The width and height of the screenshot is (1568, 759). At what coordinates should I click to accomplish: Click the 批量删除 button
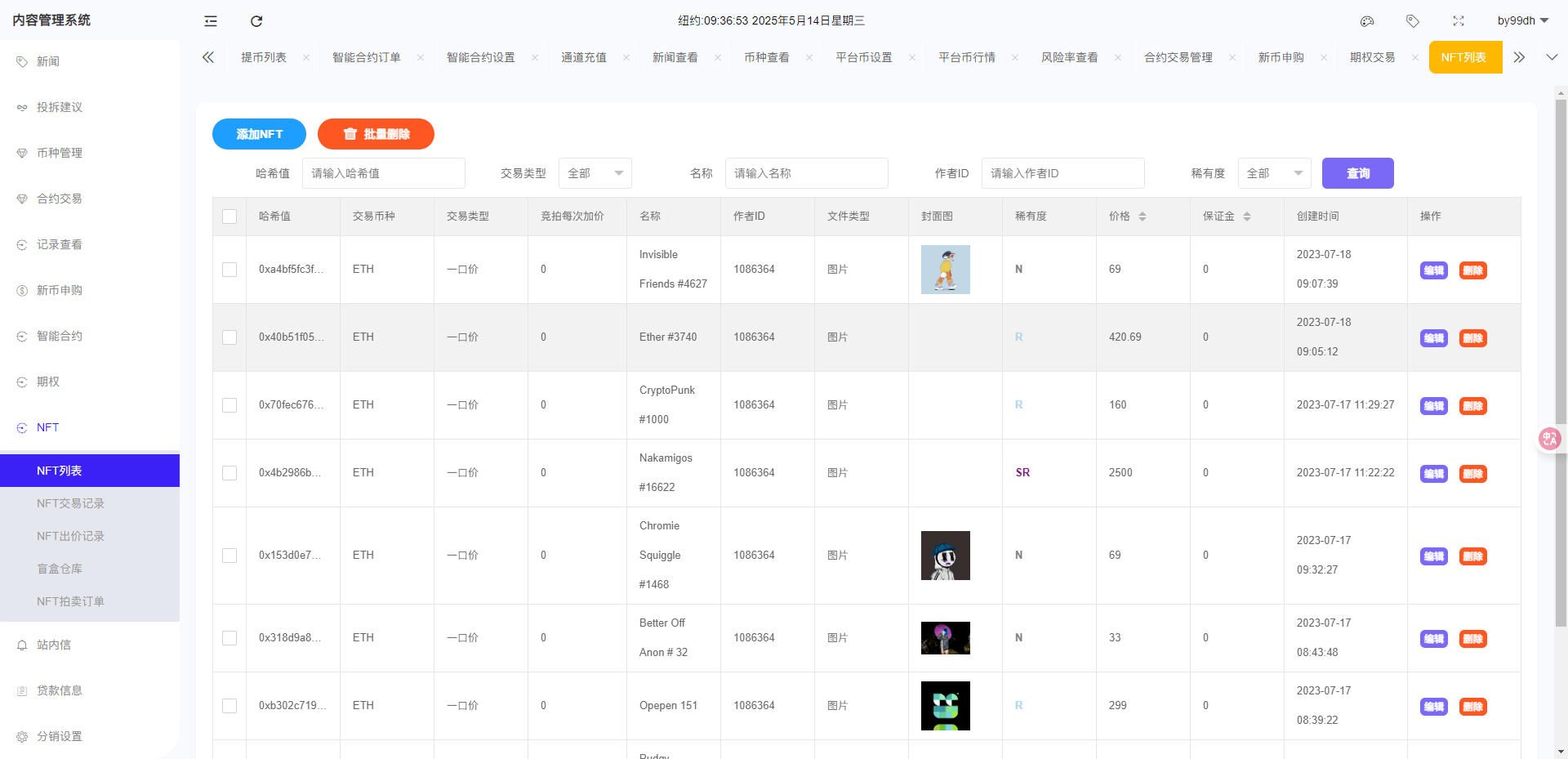[376, 133]
